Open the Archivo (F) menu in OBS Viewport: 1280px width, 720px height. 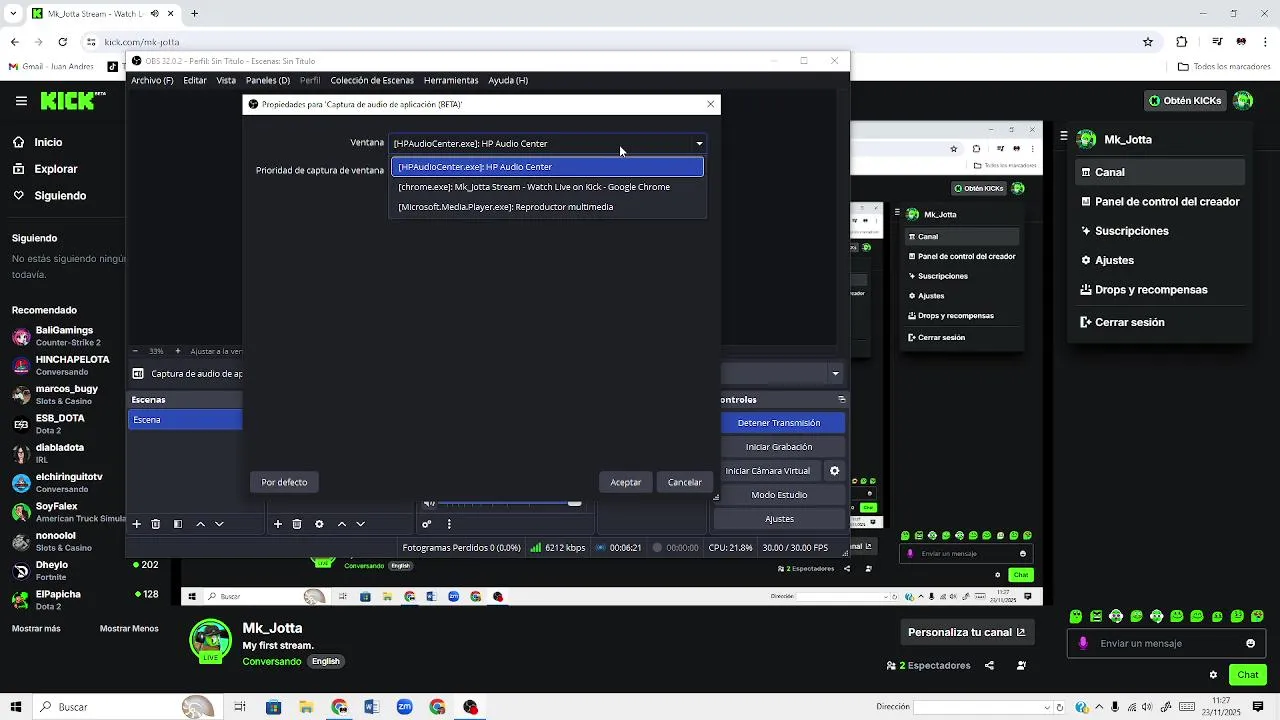(x=152, y=80)
